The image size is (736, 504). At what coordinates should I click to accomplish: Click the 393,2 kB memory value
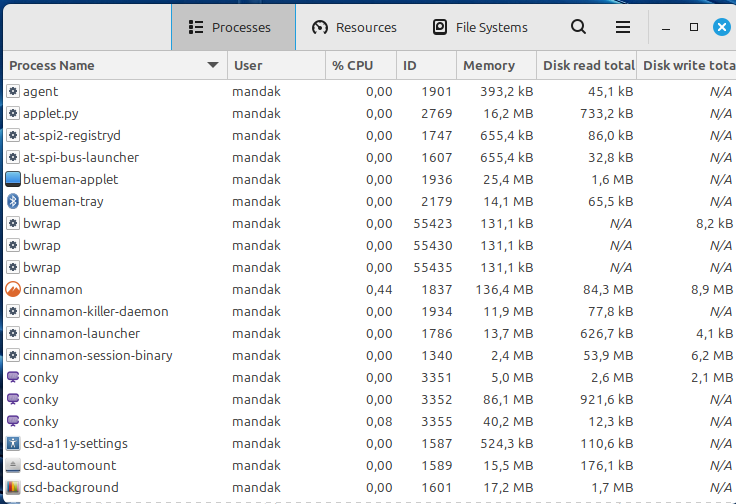click(x=506, y=91)
